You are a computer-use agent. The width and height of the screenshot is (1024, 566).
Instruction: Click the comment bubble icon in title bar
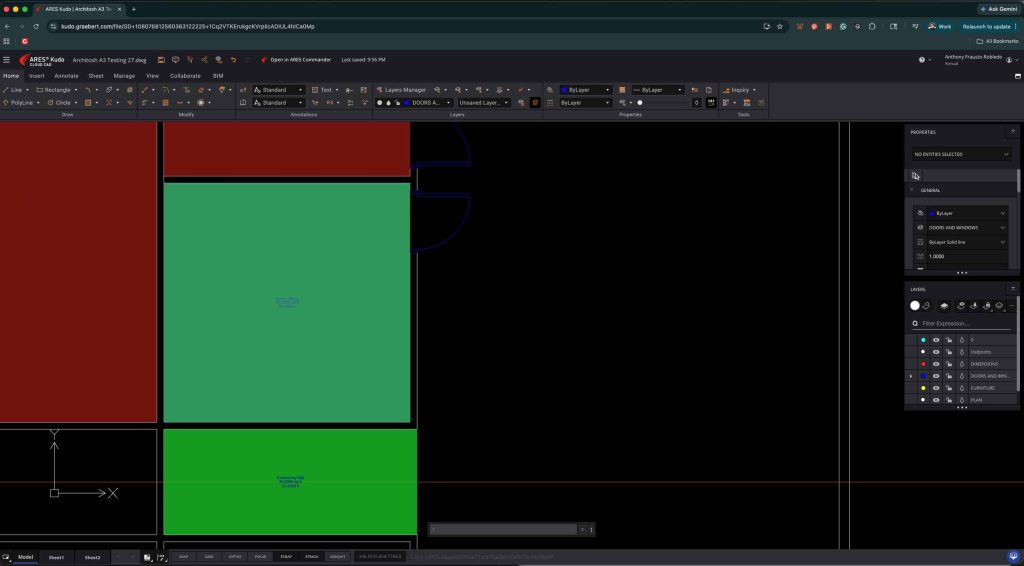176,59
